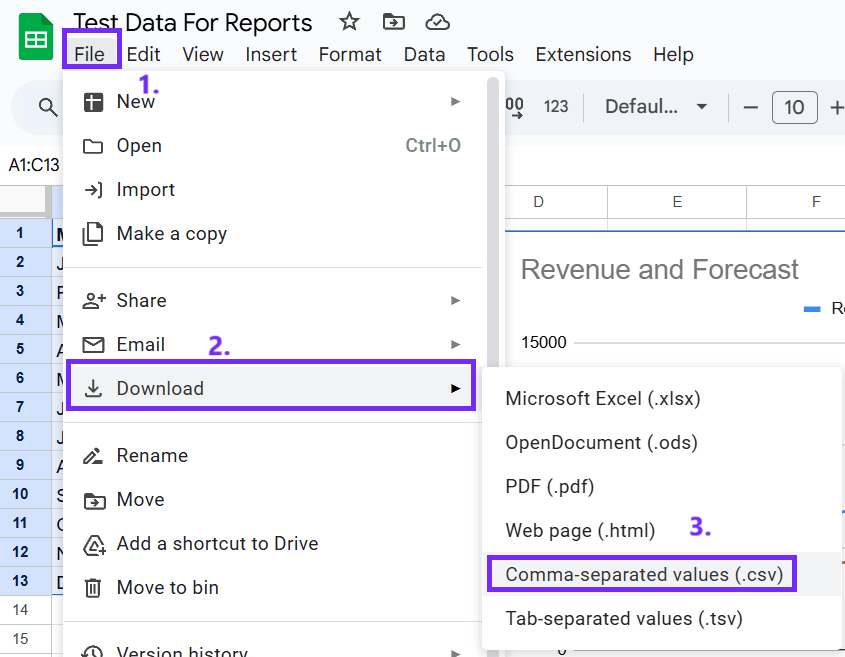
Task: Rename spreadsheet via the pencil icon
Action: click(x=92, y=455)
